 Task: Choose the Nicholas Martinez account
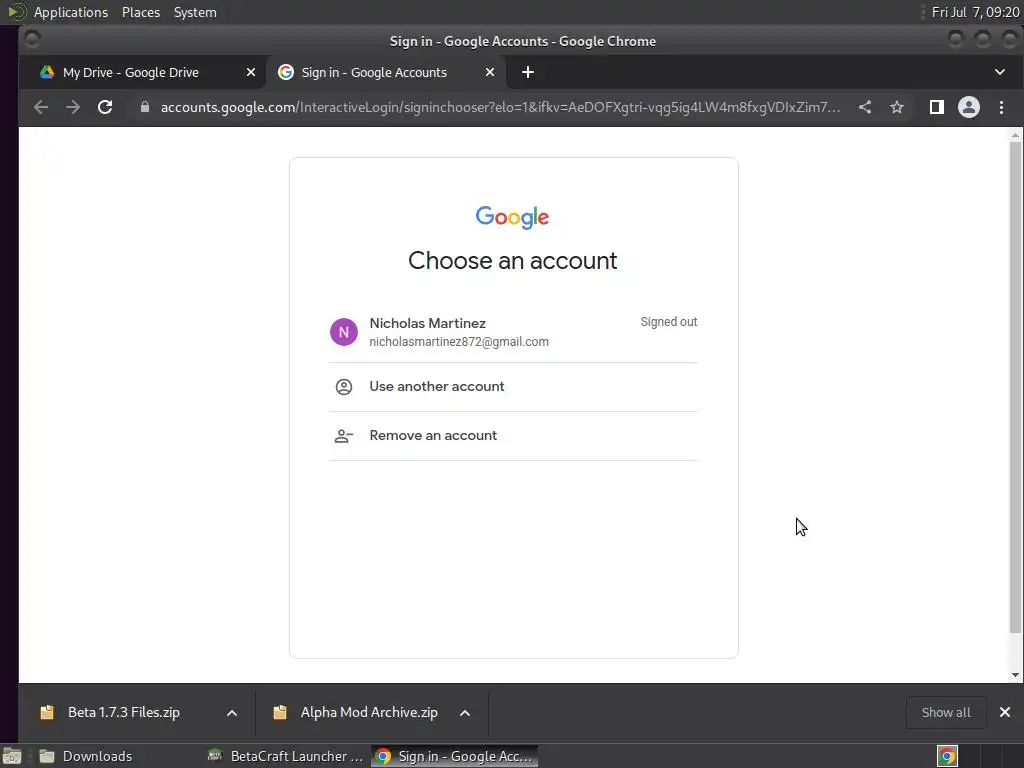point(513,332)
